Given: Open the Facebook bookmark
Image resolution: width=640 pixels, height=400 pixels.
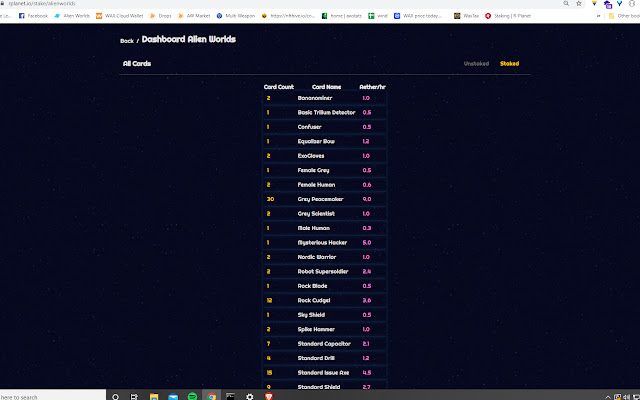Looking at the screenshot, I should [33, 16].
